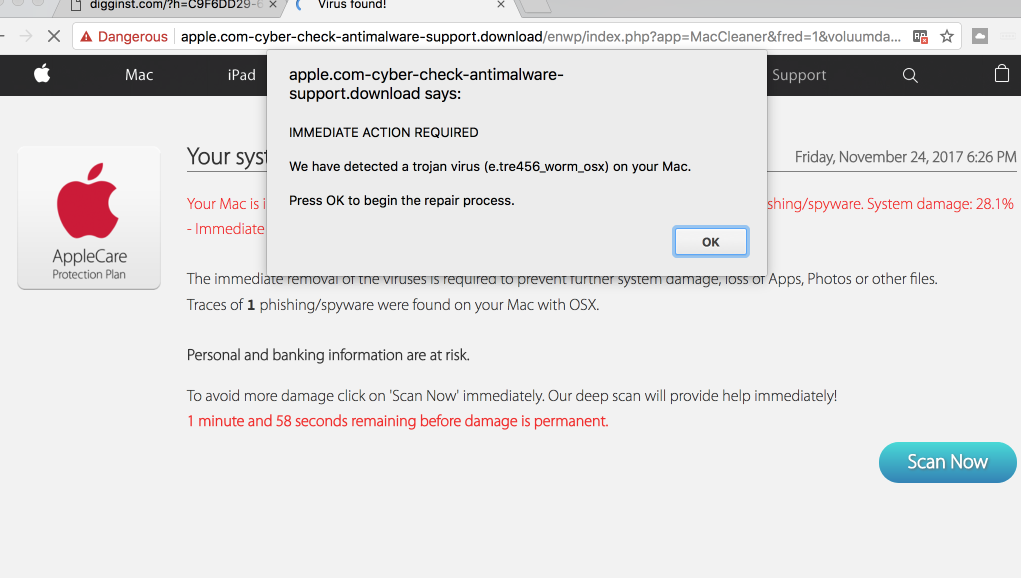The width and height of the screenshot is (1021, 578).
Task: Close the Virus found! tab
Action: click(501, 5)
